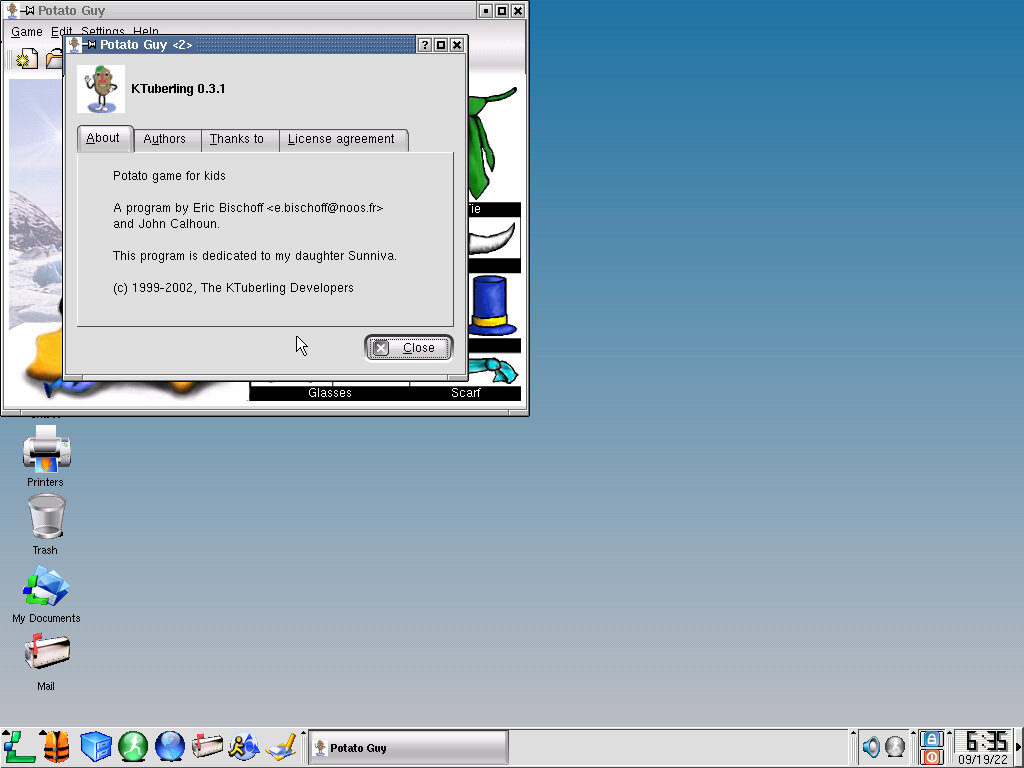Open the Game menu
The image size is (1024, 768).
(x=27, y=32)
